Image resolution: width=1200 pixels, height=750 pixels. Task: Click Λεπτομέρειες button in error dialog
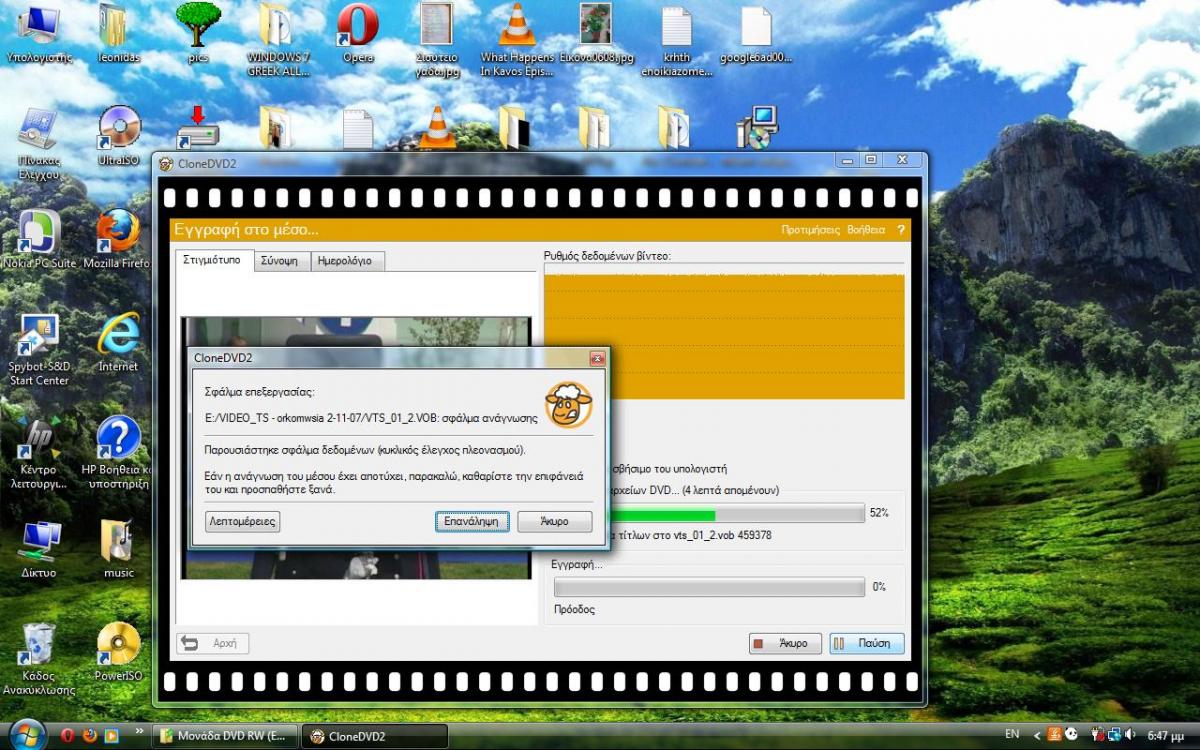pos(242,522)
